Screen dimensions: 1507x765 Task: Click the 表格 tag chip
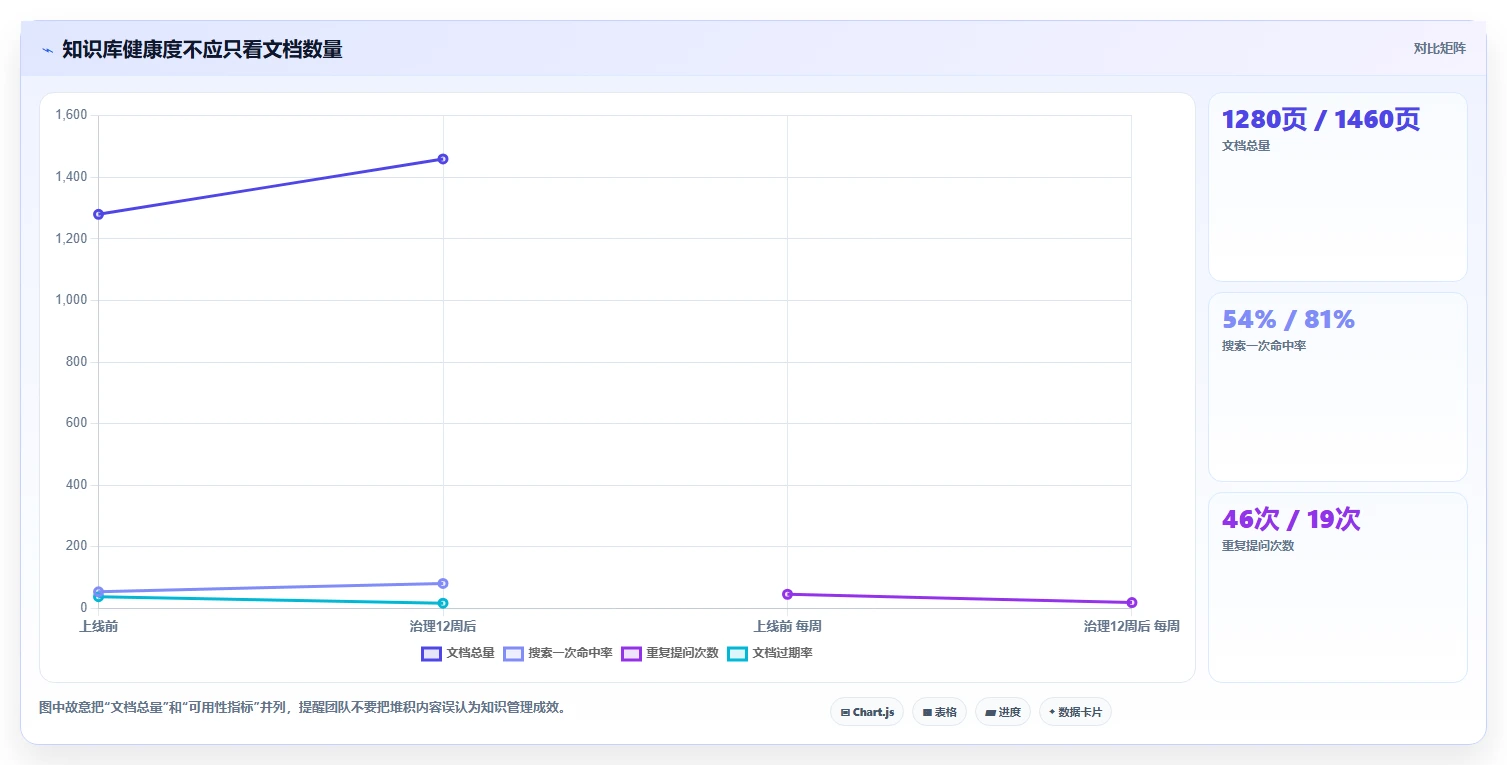[939, 712]
